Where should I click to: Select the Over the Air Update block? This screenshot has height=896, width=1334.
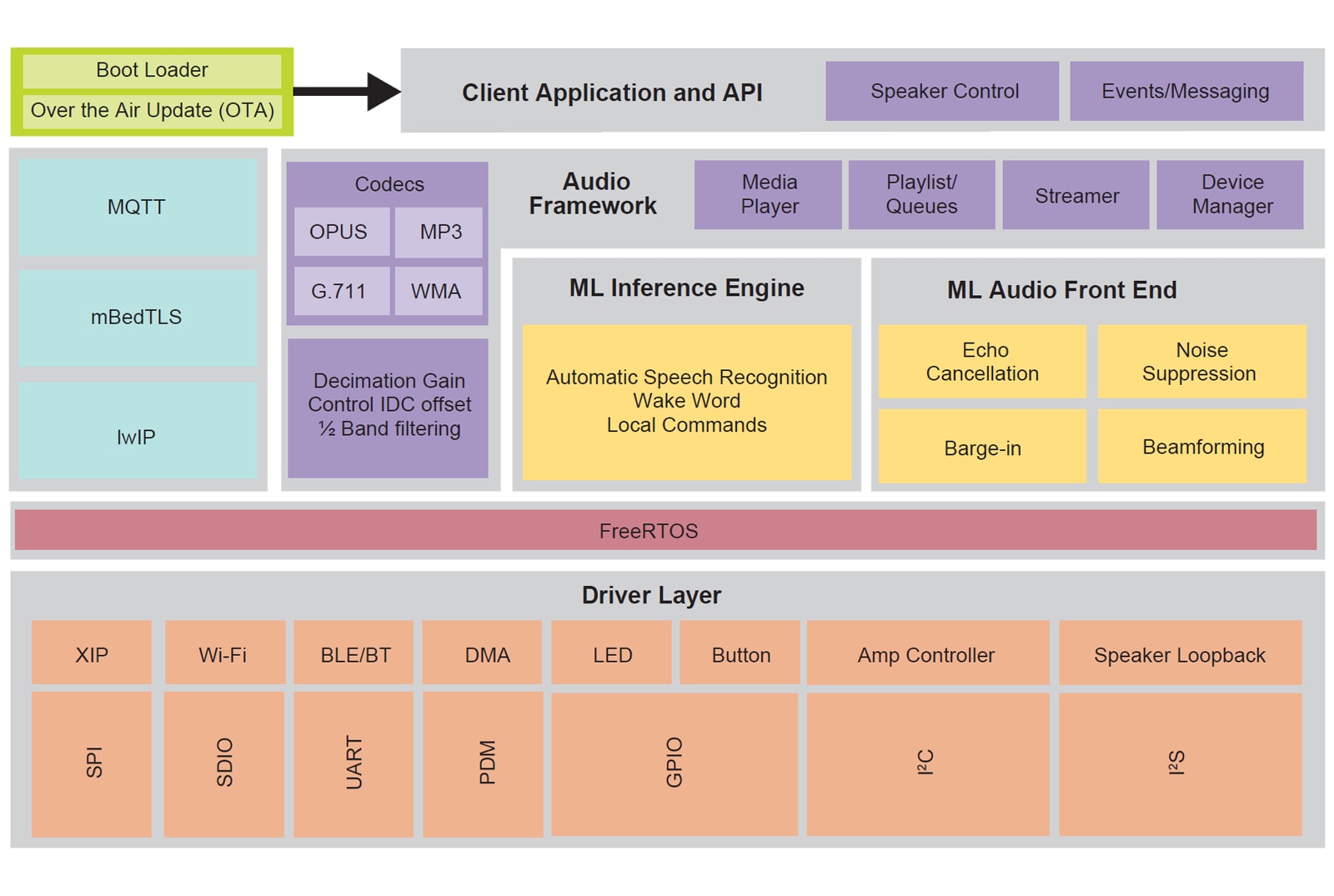152,111
